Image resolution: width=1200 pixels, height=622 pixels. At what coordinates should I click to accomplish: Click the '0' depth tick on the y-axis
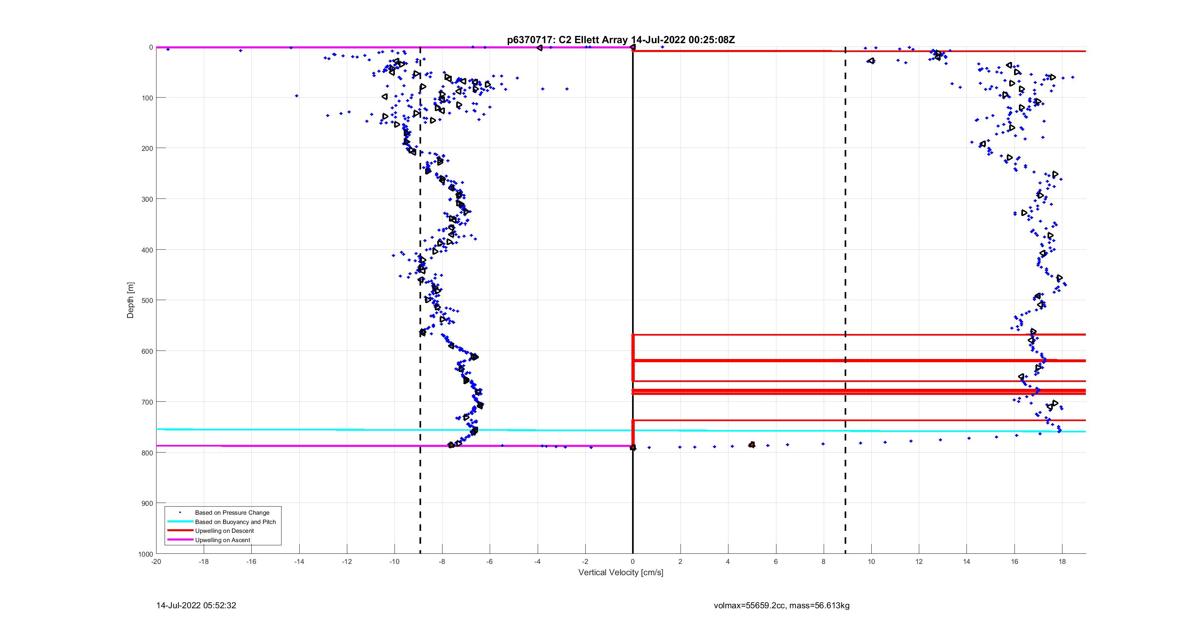[150, 47]
